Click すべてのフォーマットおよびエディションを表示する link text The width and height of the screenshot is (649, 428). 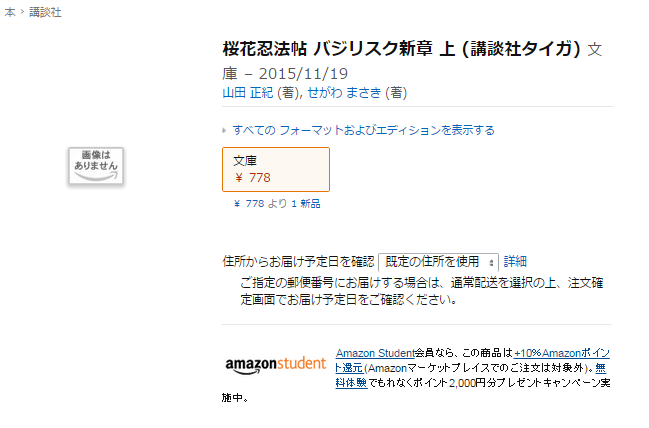[363, 130]
